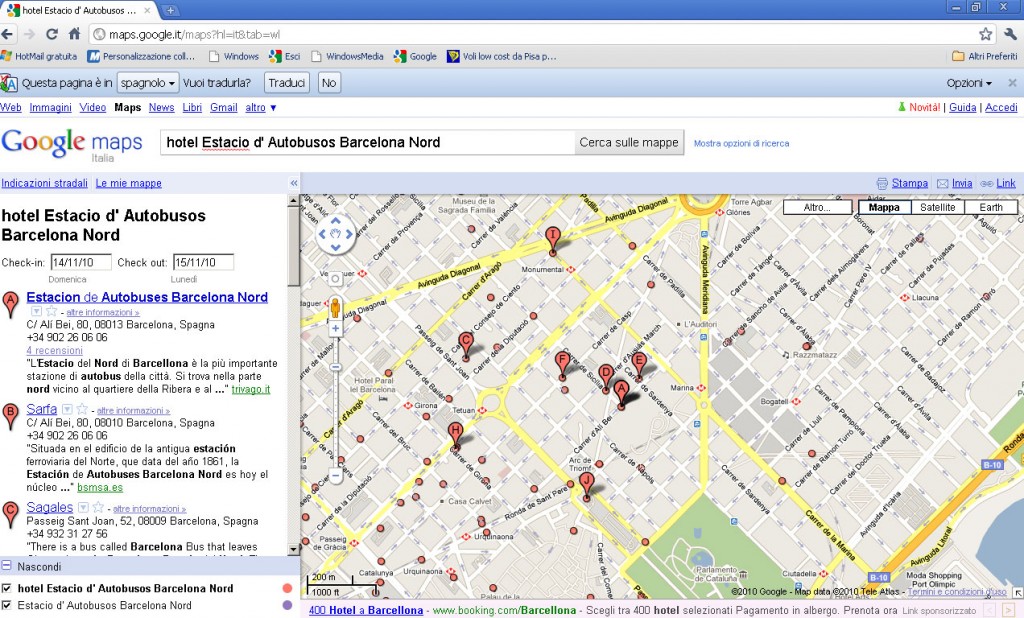Viewport: 1024px width, 618px height.
Task: Click the red A pin in results list
Action: click(10, 305)
